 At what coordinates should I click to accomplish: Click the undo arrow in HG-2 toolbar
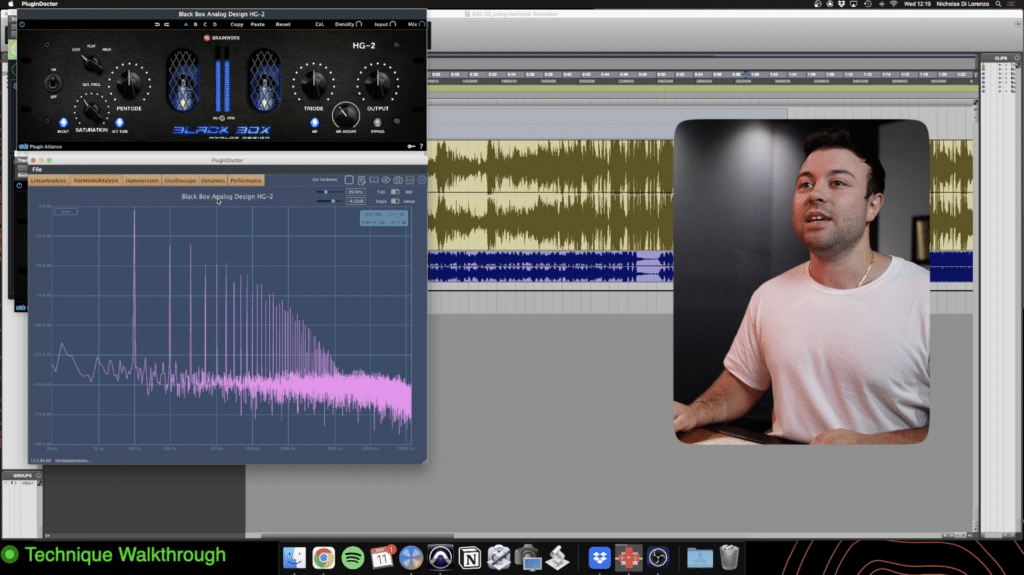point(157,24)
